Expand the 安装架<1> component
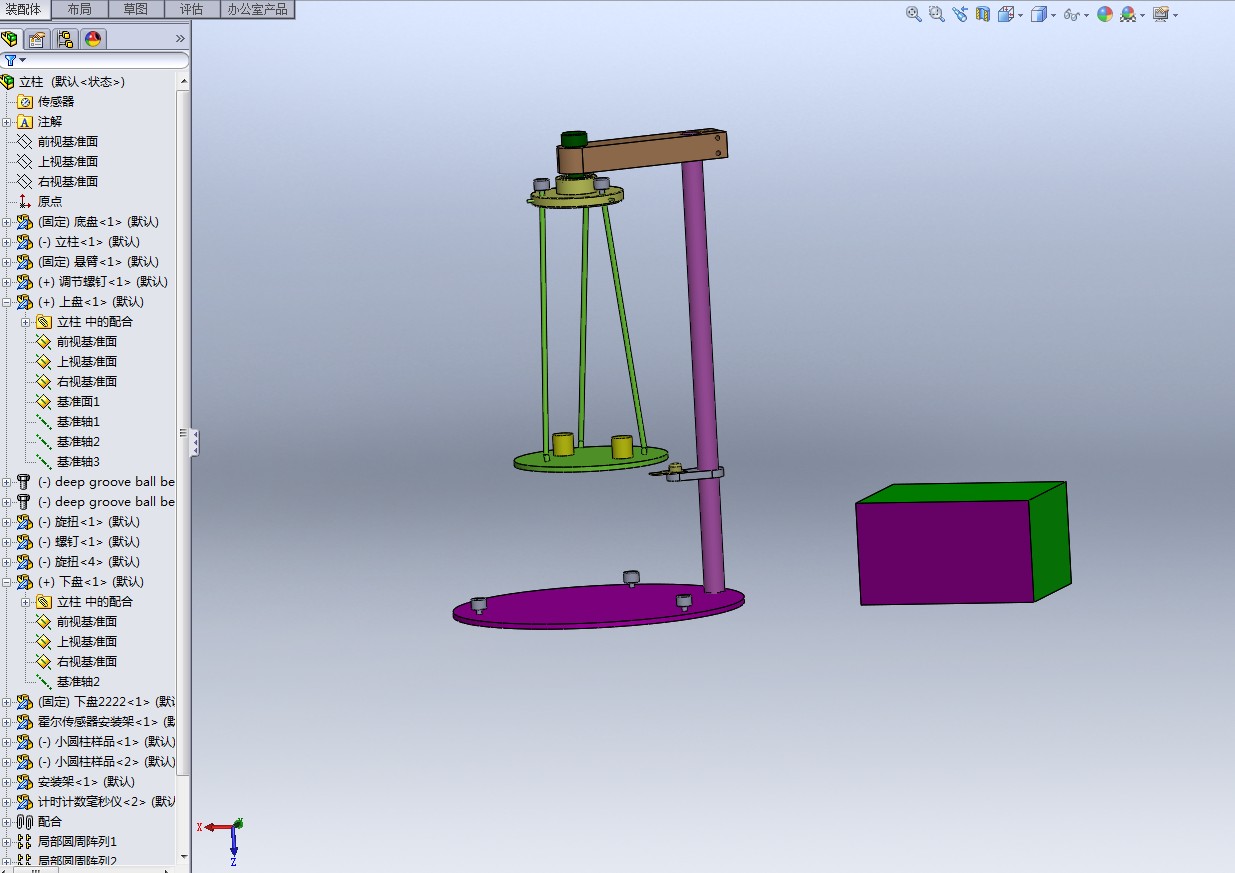 coord(7,782)
